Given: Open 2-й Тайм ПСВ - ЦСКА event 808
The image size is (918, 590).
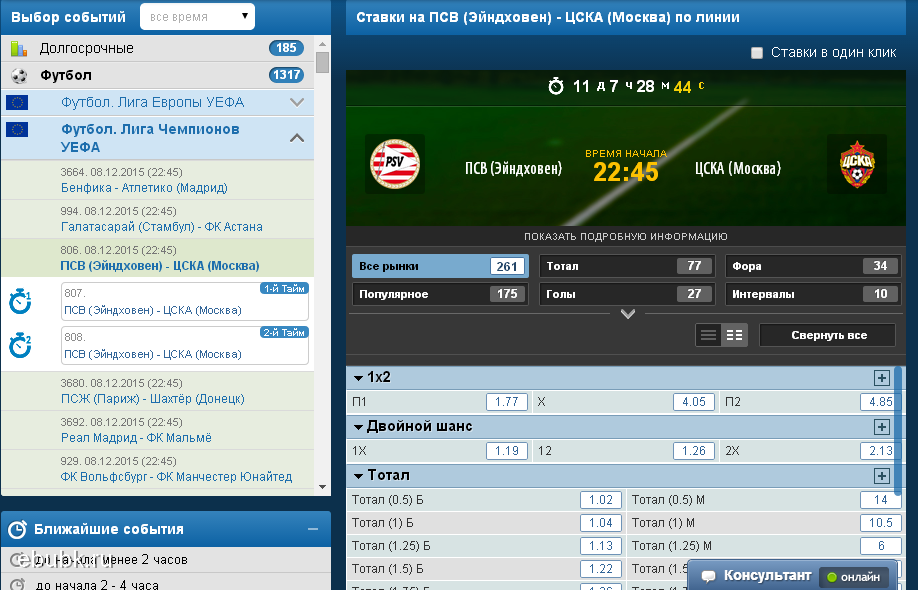Looking at the screenshot, I should [185, 345].
